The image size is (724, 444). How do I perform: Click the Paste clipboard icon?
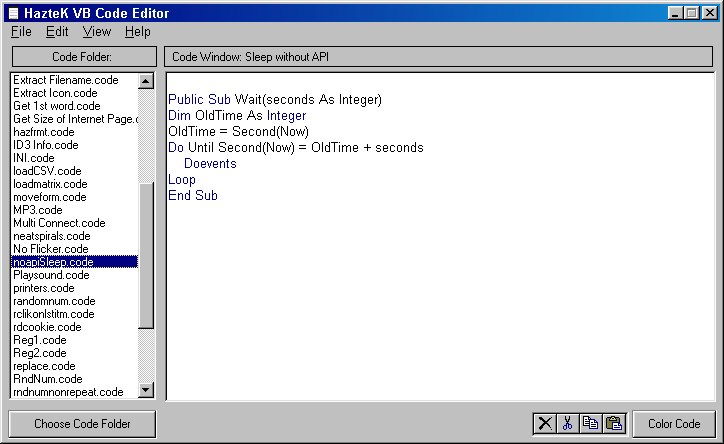pos(613,424)
